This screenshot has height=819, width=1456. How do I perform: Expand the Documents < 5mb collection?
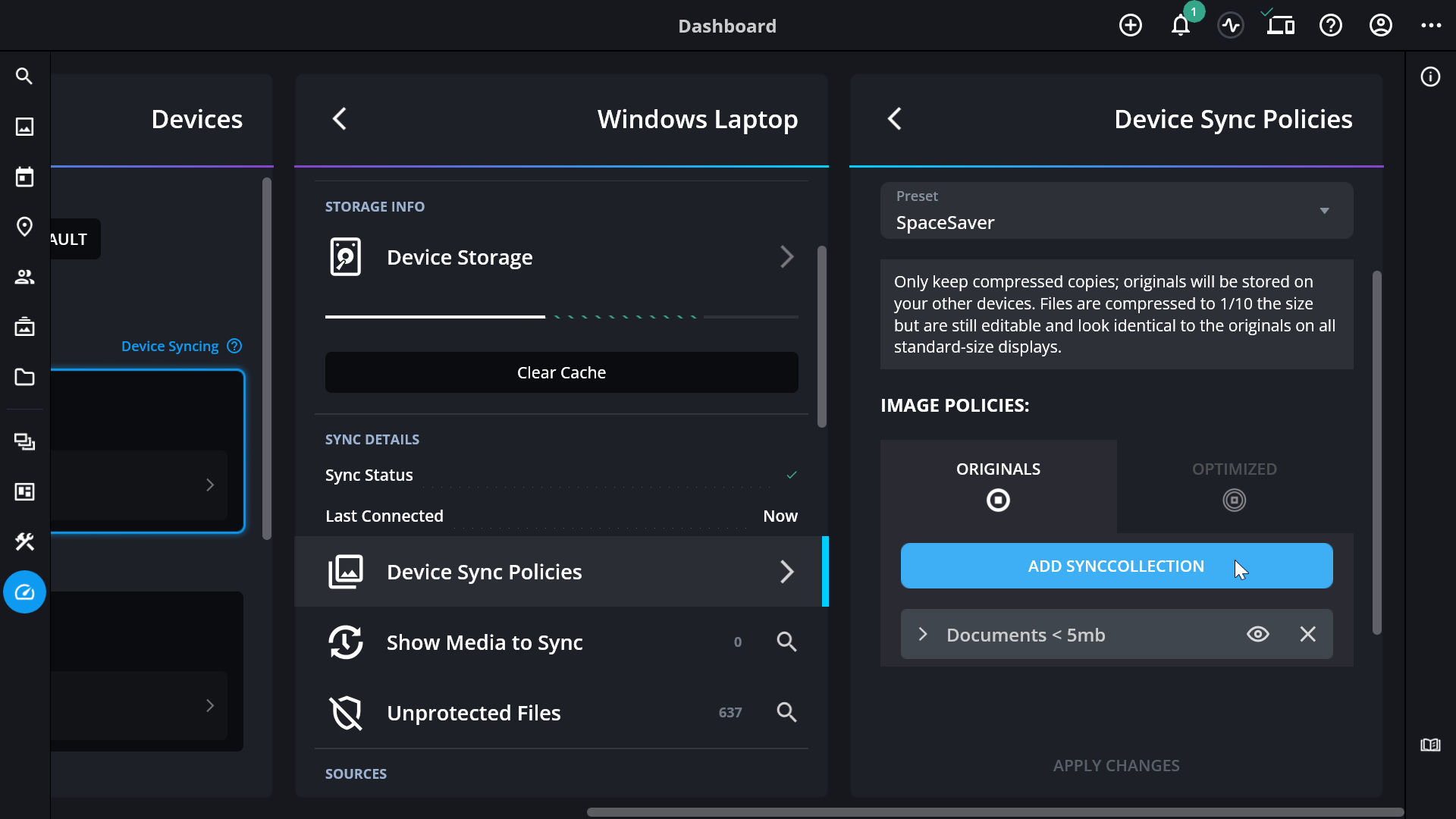923,634
